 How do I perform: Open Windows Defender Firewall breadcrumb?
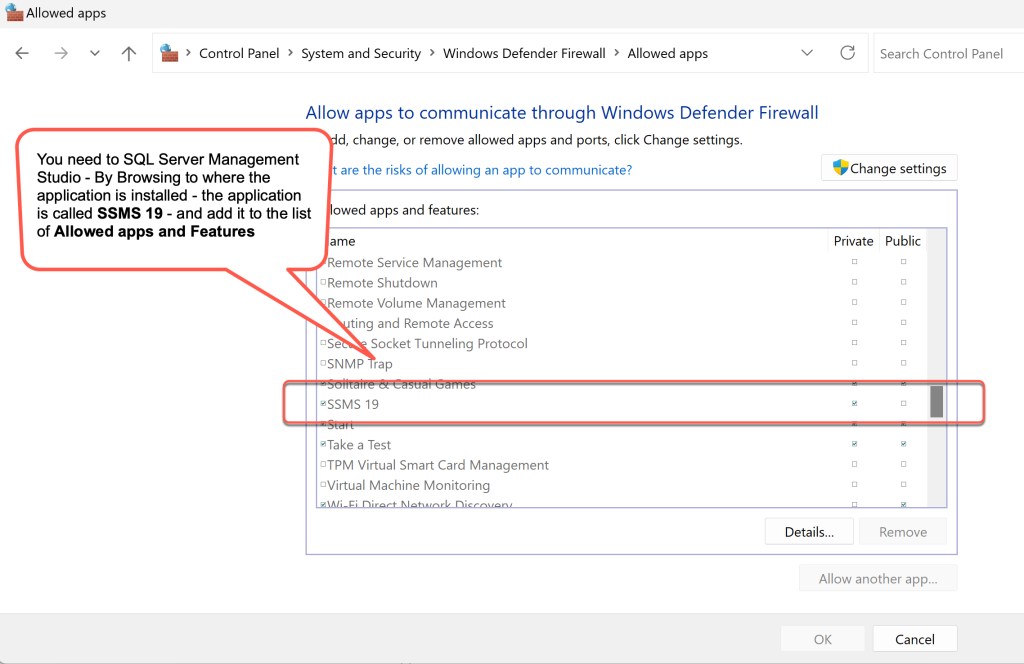click(x=524, y=54)
